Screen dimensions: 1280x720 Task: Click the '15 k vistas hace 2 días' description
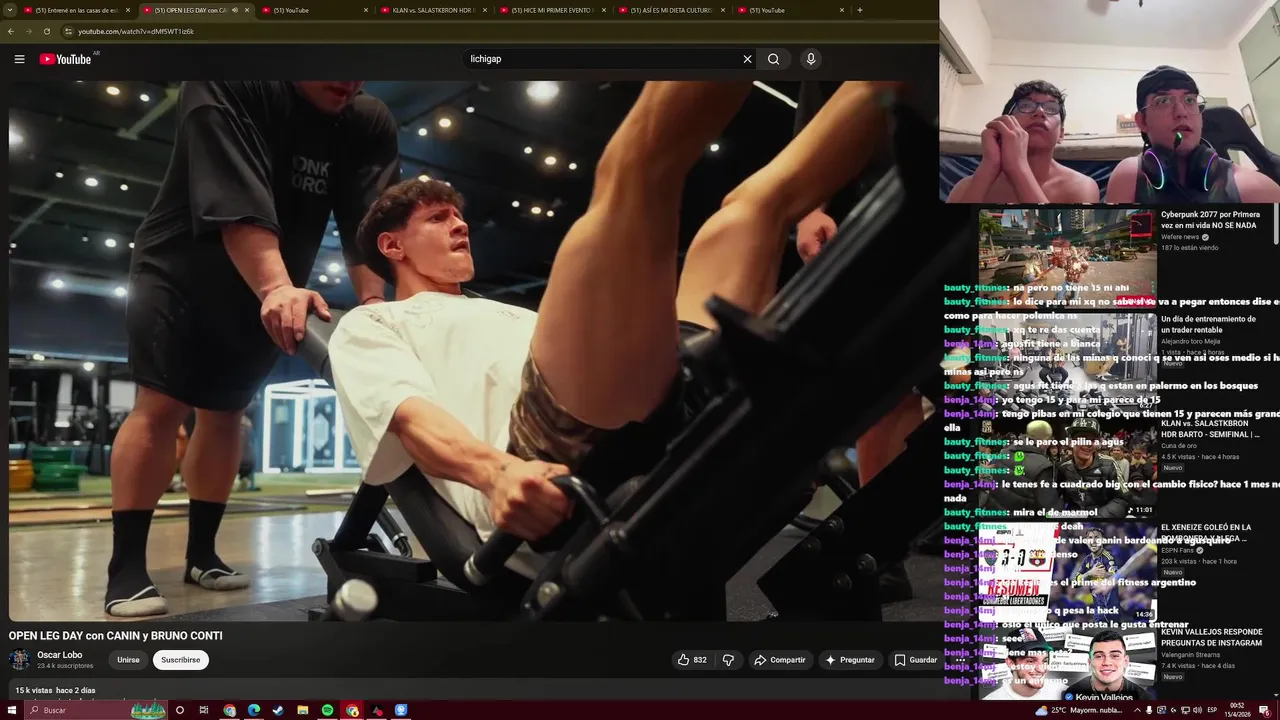[x=55, y=690]
